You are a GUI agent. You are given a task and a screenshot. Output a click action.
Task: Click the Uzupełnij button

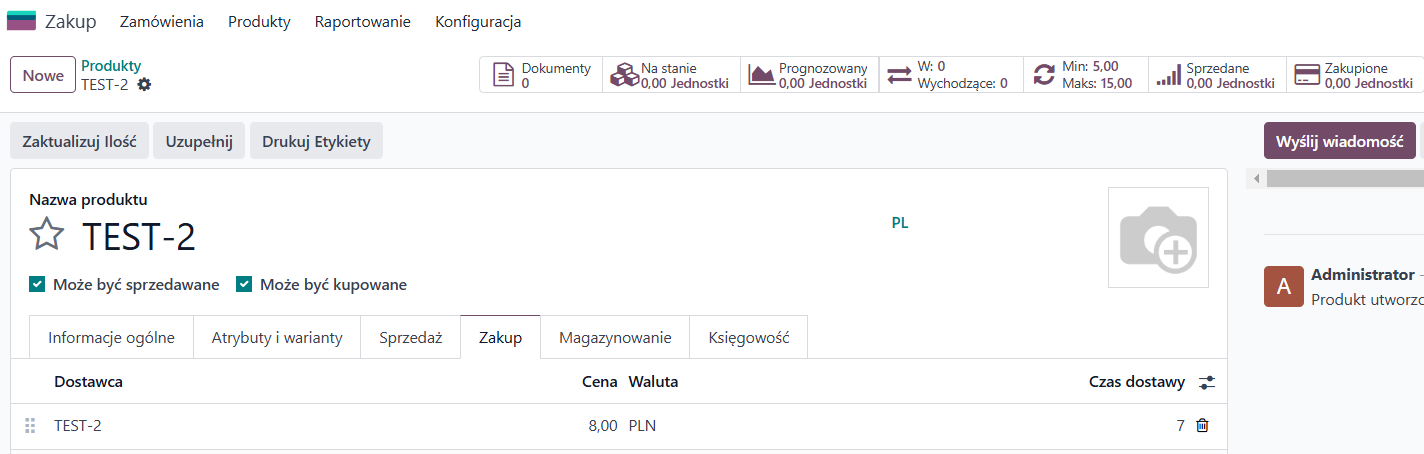[x=199, y=141]
